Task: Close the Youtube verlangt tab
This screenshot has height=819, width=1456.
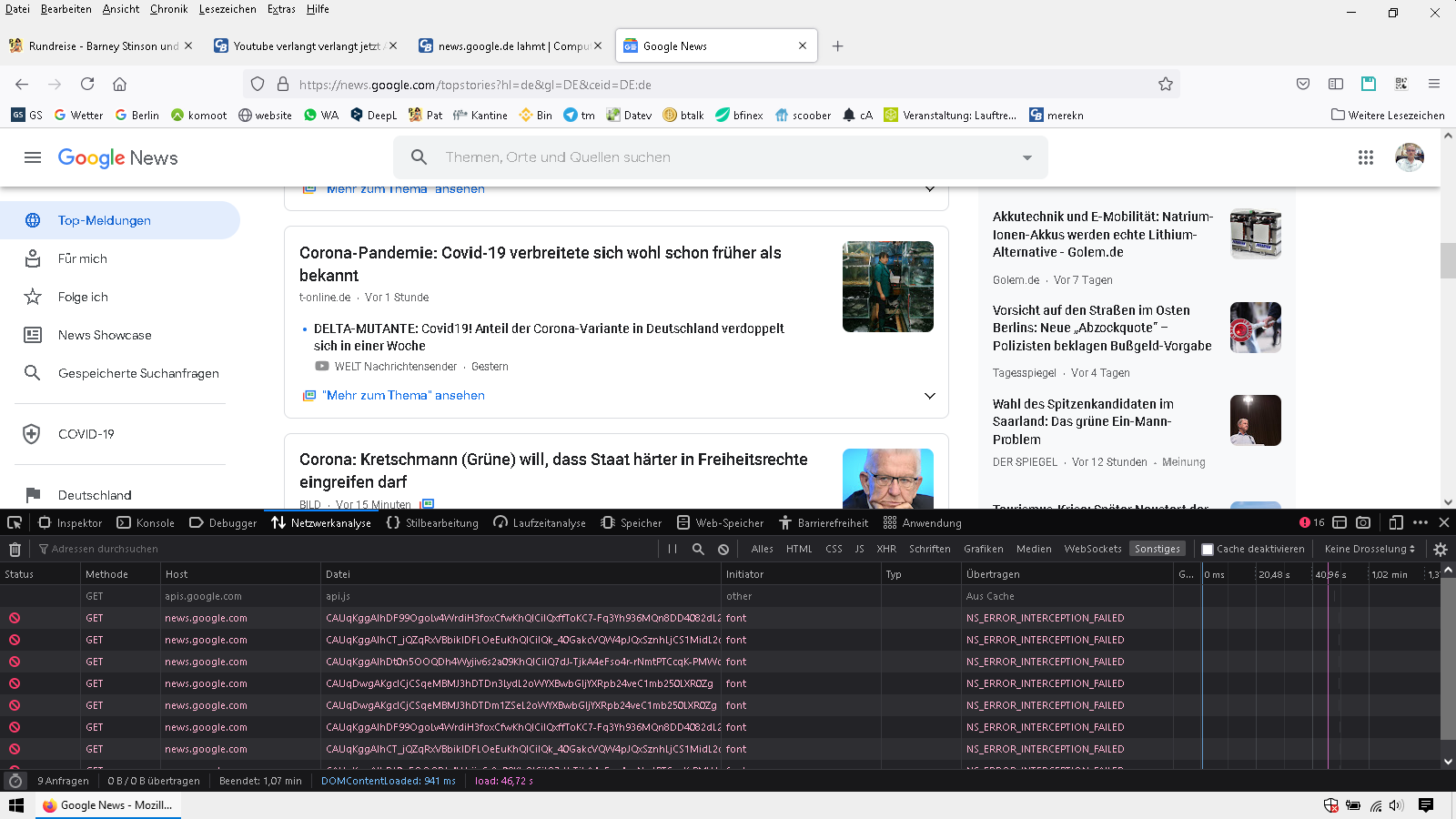Action: coord(392,45)
